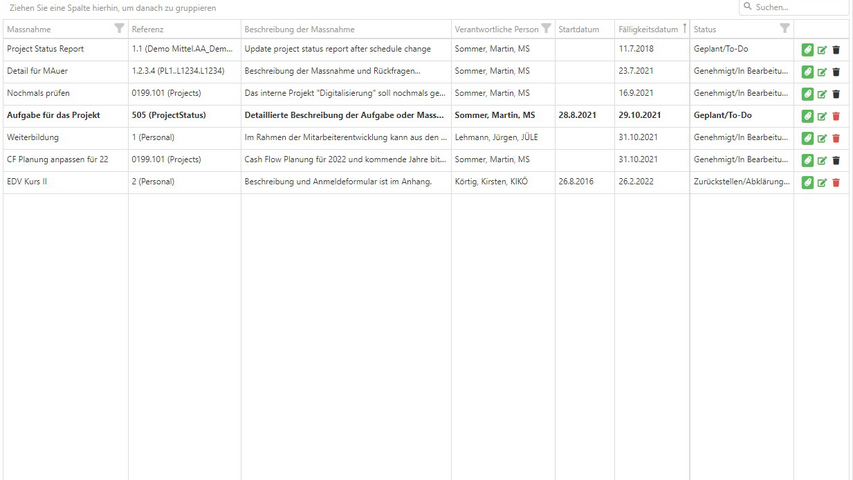Open attachments for Nochmals prüfen row
853x480 pixels.
[808, 94]
